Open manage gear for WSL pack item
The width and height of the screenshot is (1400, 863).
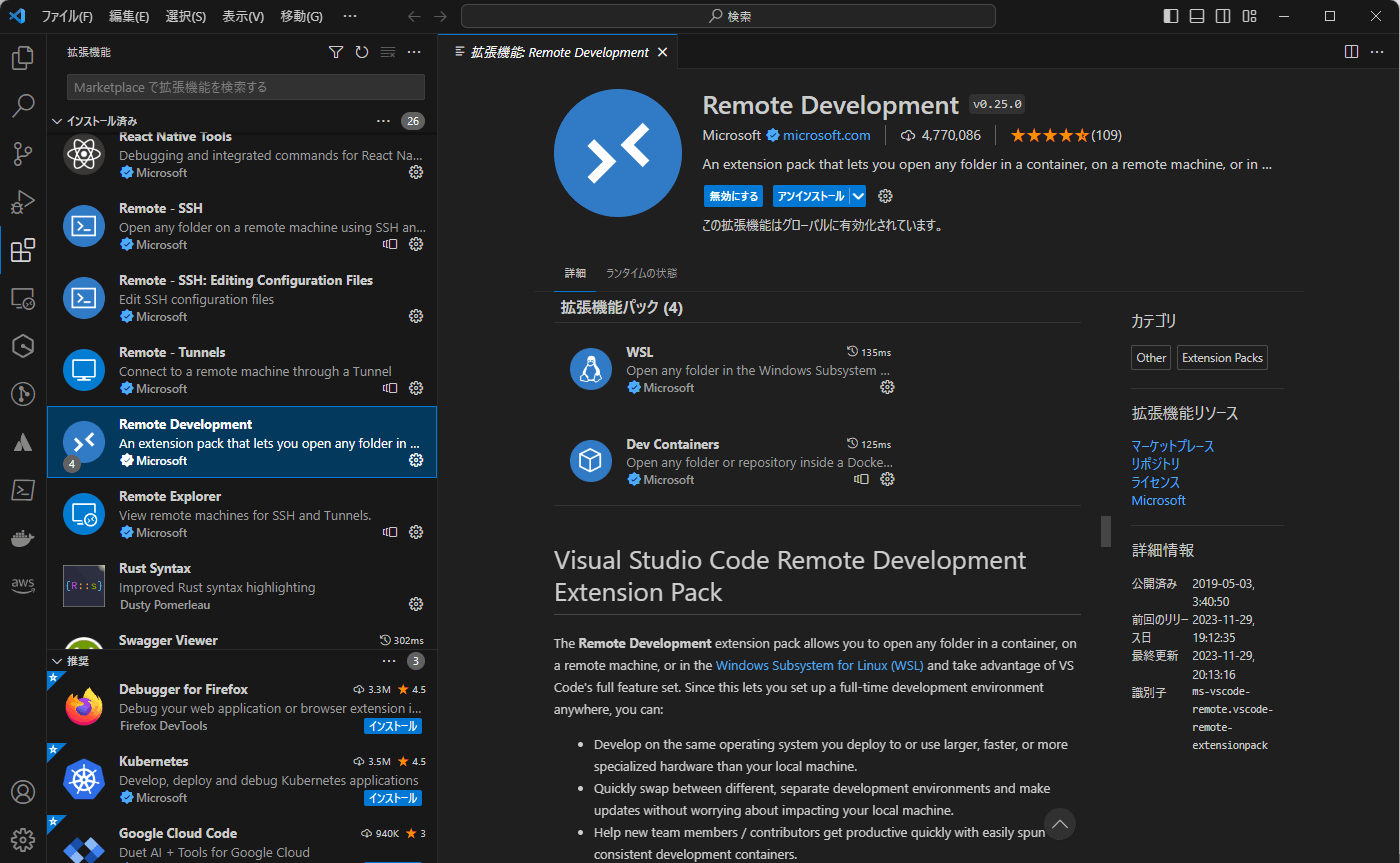[887, 387]
